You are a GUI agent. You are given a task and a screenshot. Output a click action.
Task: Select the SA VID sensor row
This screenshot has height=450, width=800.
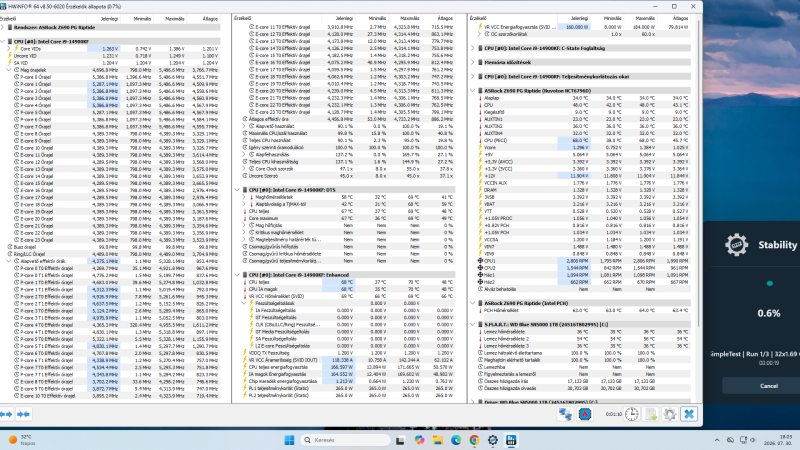pyautogui.click(x=110, y=63)
